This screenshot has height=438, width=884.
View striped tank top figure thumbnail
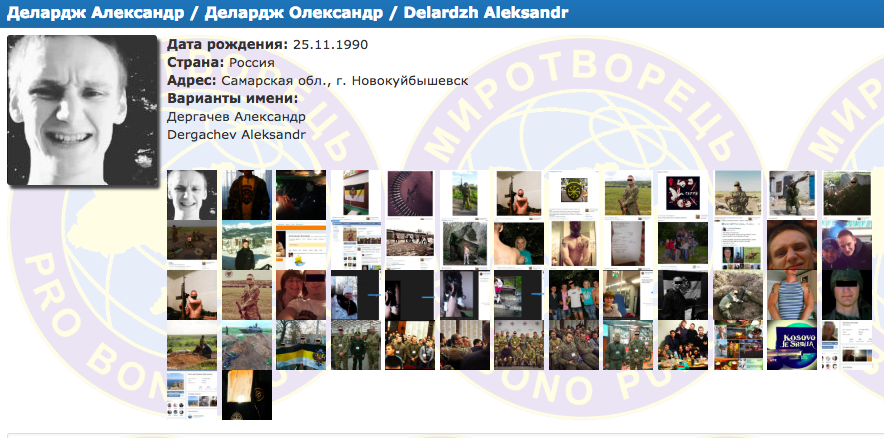[x=793, y=295]
